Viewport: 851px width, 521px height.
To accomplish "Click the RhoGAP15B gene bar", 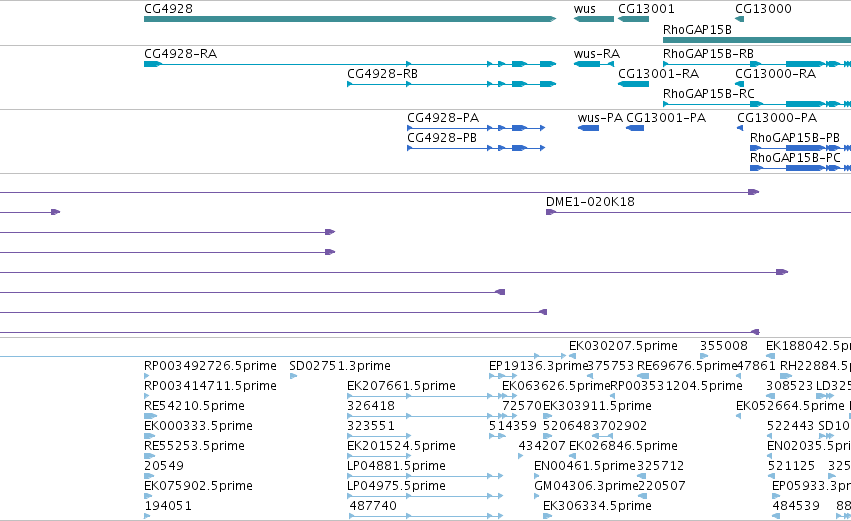I will click(x=757, y=40).
